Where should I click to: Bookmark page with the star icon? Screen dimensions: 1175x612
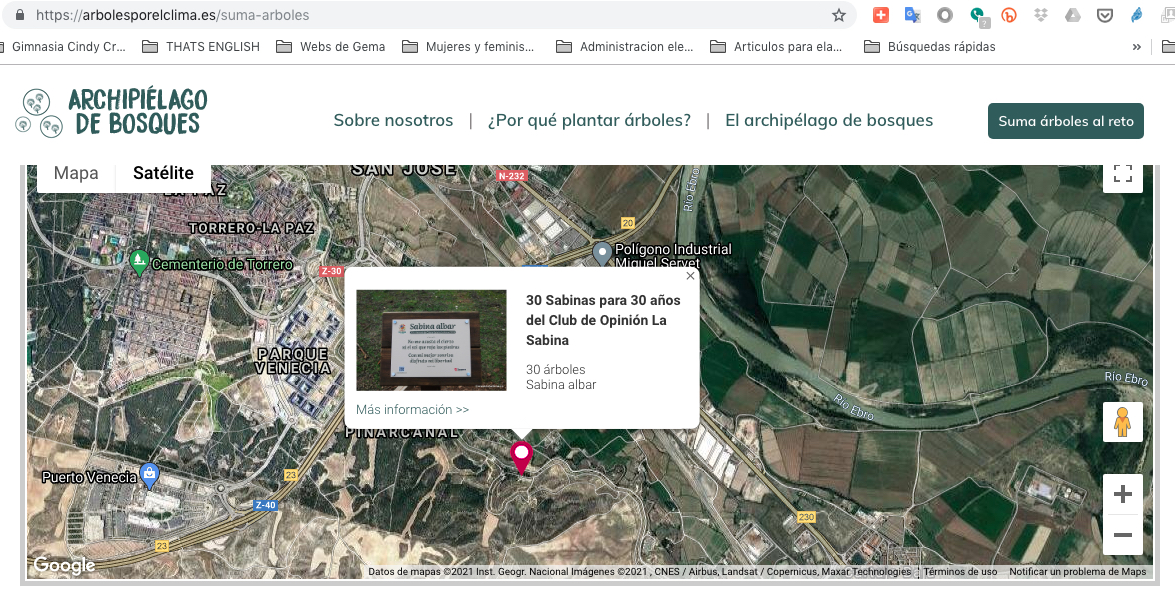[839, 15]
